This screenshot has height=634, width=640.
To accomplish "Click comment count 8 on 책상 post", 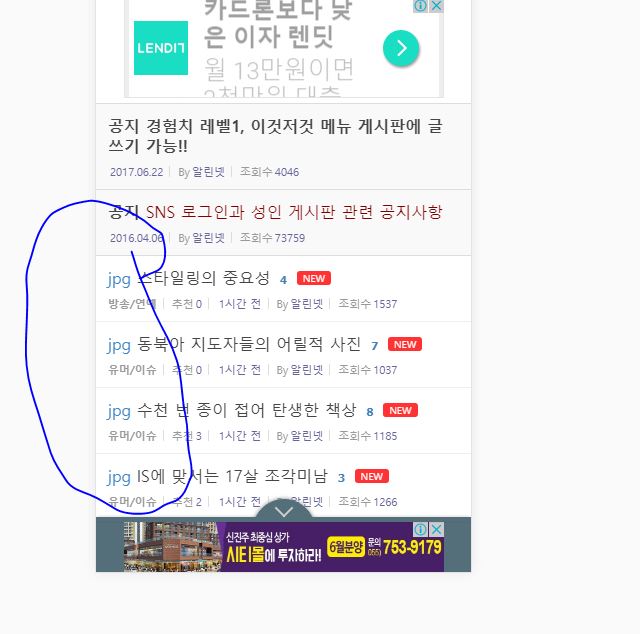I will tap(370, 412).
